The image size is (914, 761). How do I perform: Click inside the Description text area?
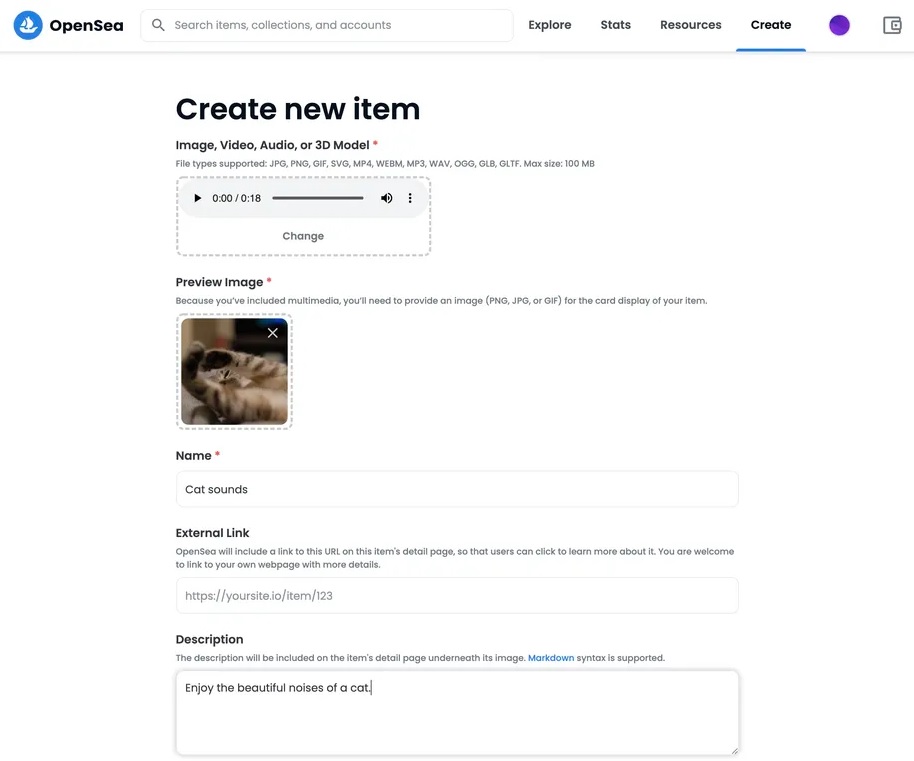coord(457,720)
